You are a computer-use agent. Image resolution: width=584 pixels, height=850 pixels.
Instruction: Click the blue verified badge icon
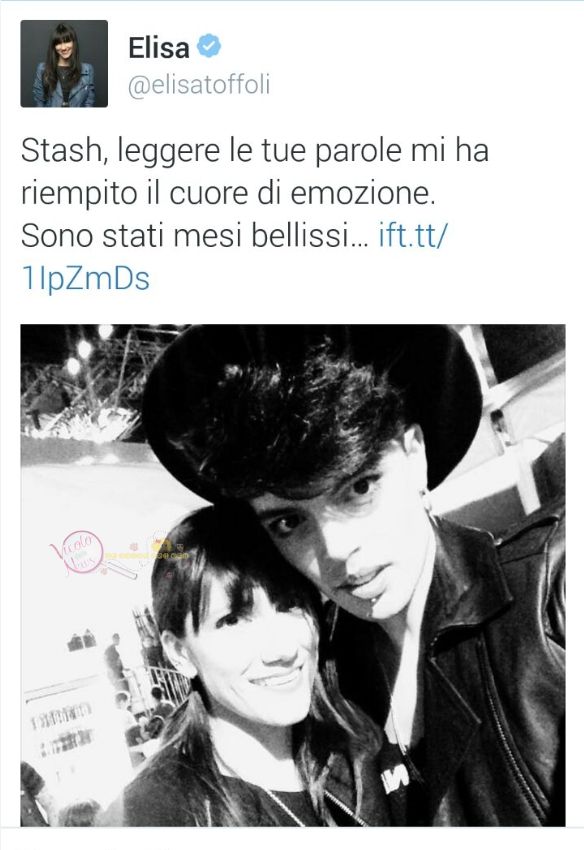click(x=209, y=47)
